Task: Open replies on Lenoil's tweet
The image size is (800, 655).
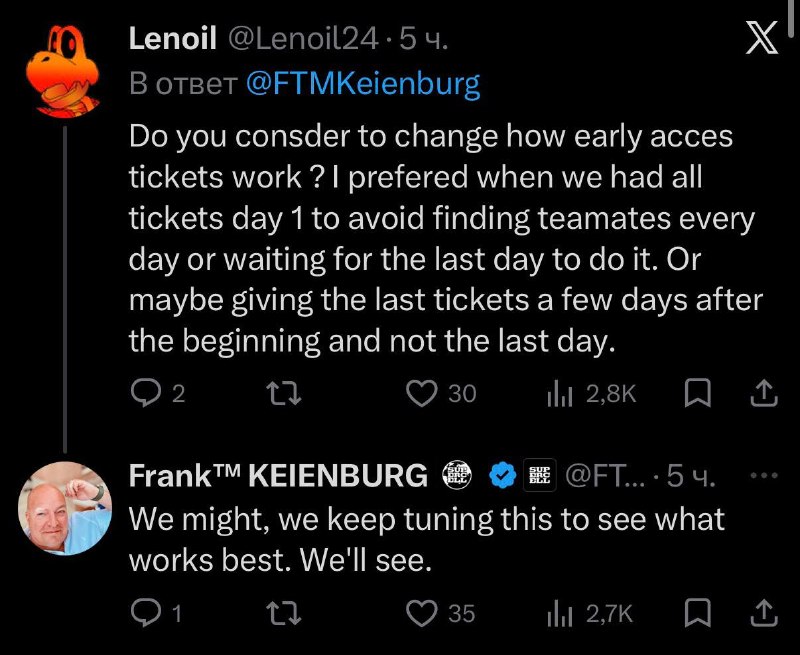Action: pyautogui.click(x=146, y=394)
